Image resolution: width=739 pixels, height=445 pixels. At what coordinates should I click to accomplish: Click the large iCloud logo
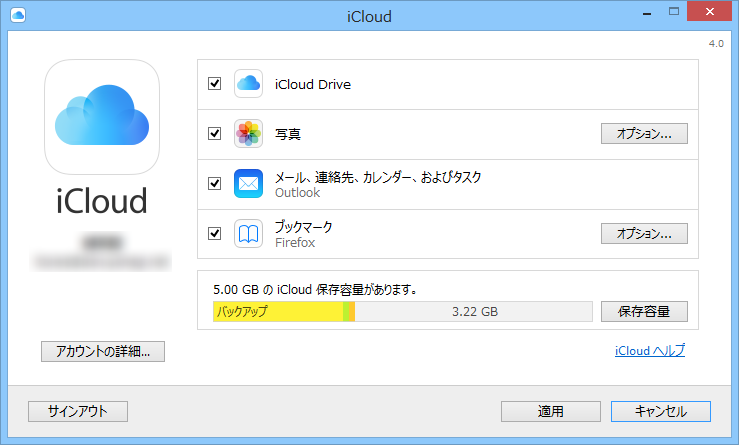(x=102, y=116)
